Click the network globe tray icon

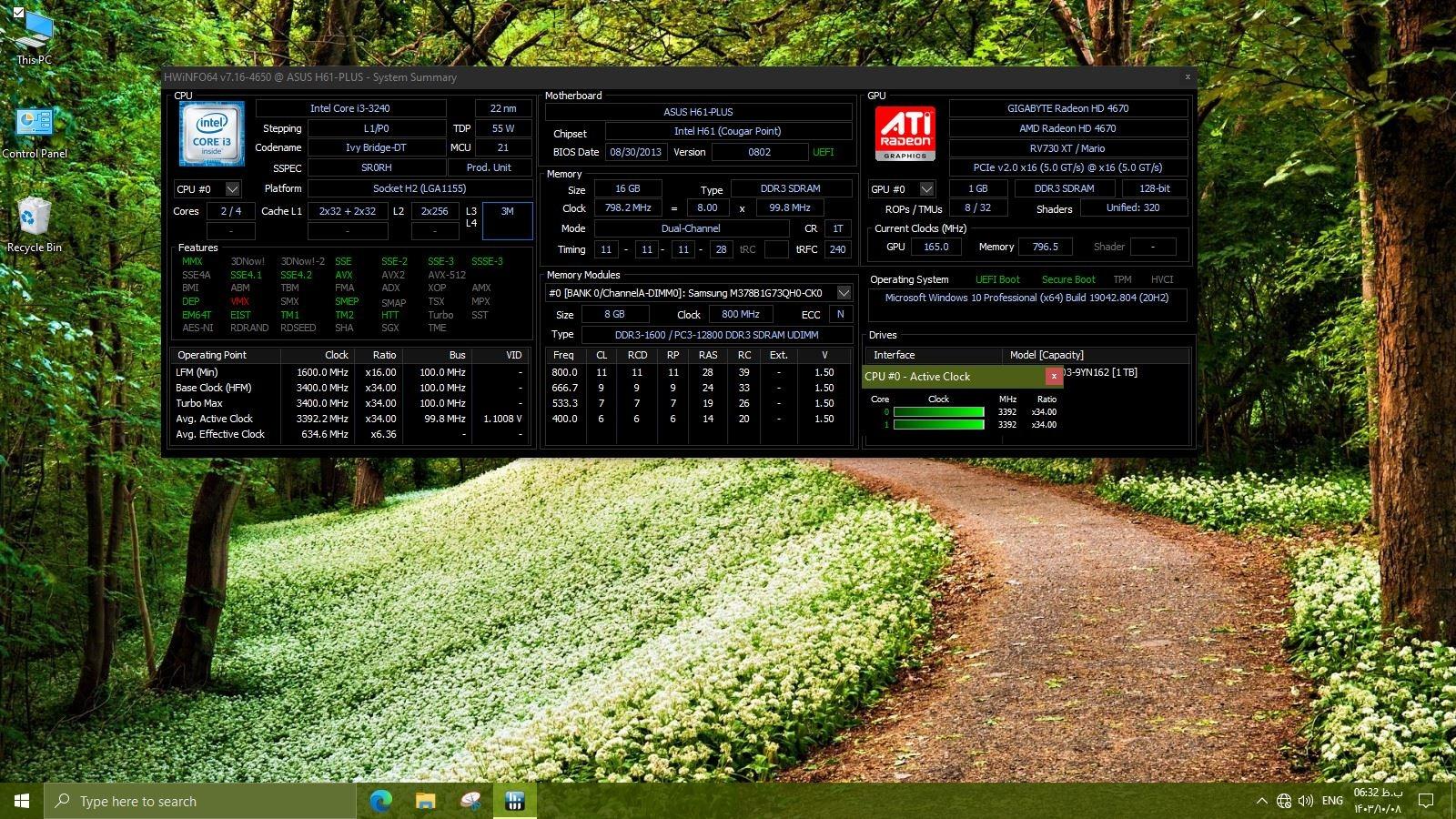coord(1283,801)
